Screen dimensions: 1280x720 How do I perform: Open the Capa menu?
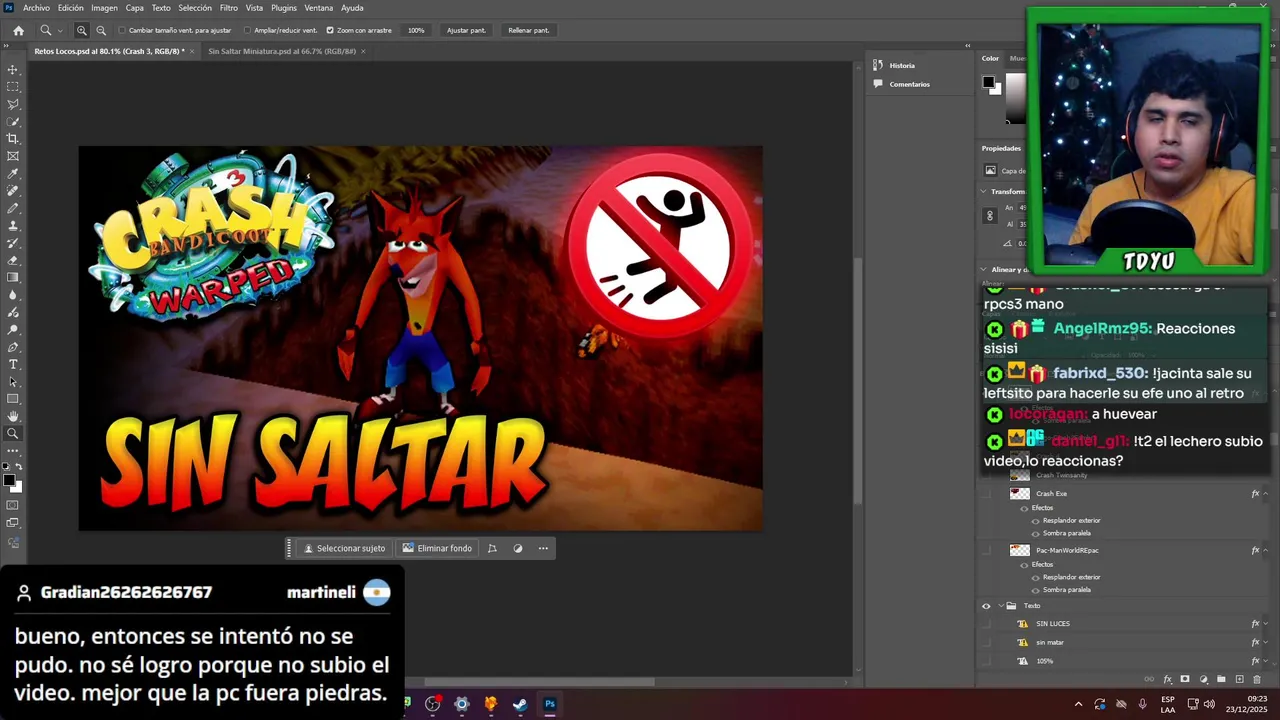point(135,8)
